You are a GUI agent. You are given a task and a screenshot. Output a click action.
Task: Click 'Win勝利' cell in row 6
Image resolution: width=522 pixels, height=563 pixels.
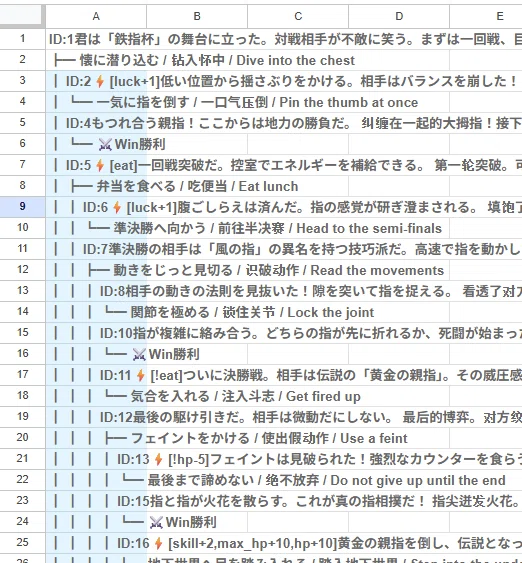(x=109, y=144)
